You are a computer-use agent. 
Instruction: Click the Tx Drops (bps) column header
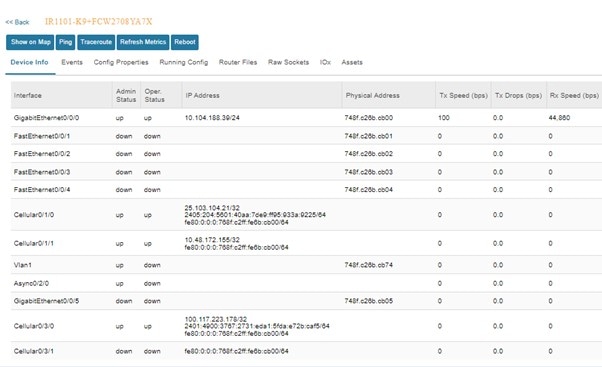click(x=518, y=96)
